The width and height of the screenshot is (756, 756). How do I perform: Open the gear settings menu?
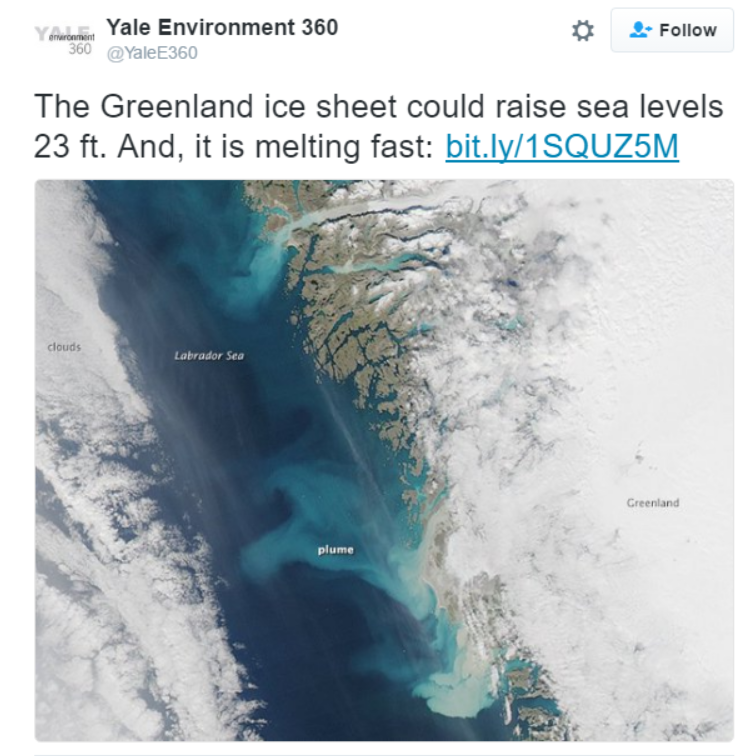coord(583,30)
